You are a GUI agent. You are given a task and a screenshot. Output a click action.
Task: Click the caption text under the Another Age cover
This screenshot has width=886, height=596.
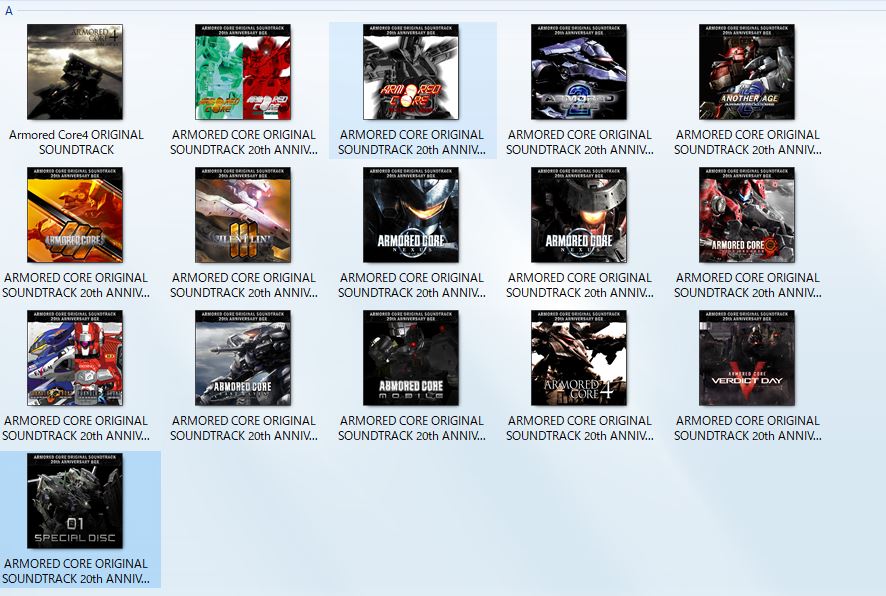(x=748, y=142)
